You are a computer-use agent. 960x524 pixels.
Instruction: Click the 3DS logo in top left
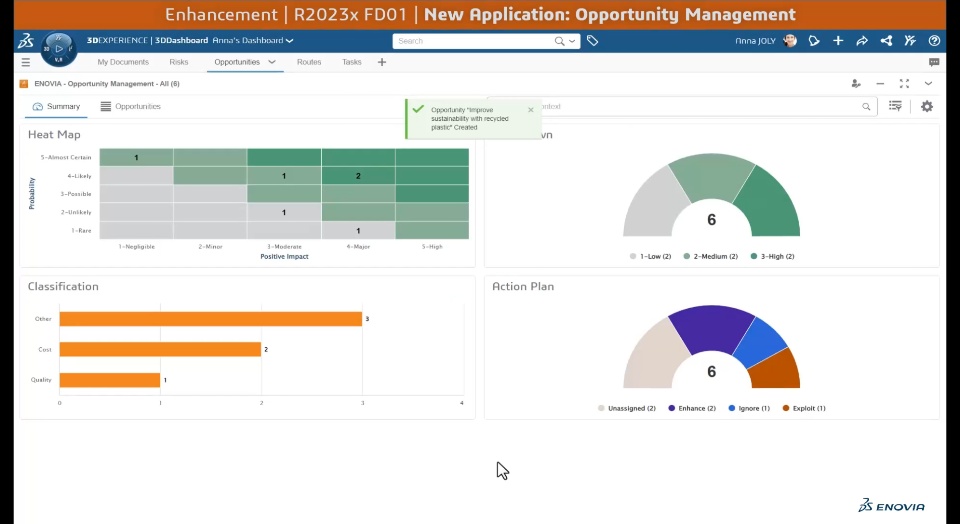pos(26,41)
